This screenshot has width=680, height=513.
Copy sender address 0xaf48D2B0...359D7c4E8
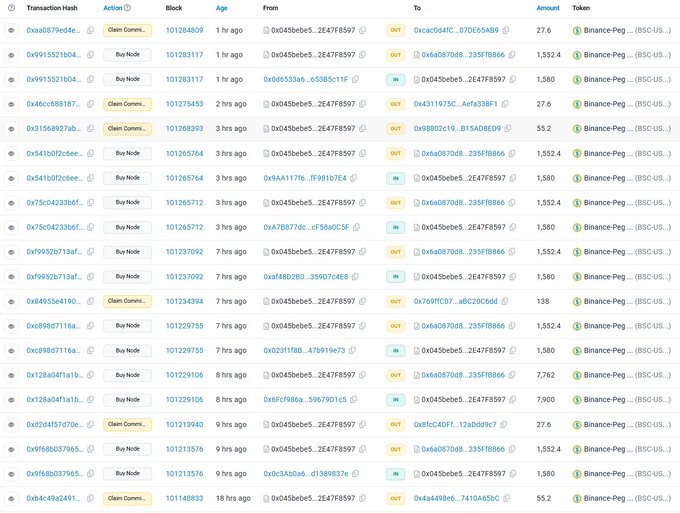pos(355,277)
